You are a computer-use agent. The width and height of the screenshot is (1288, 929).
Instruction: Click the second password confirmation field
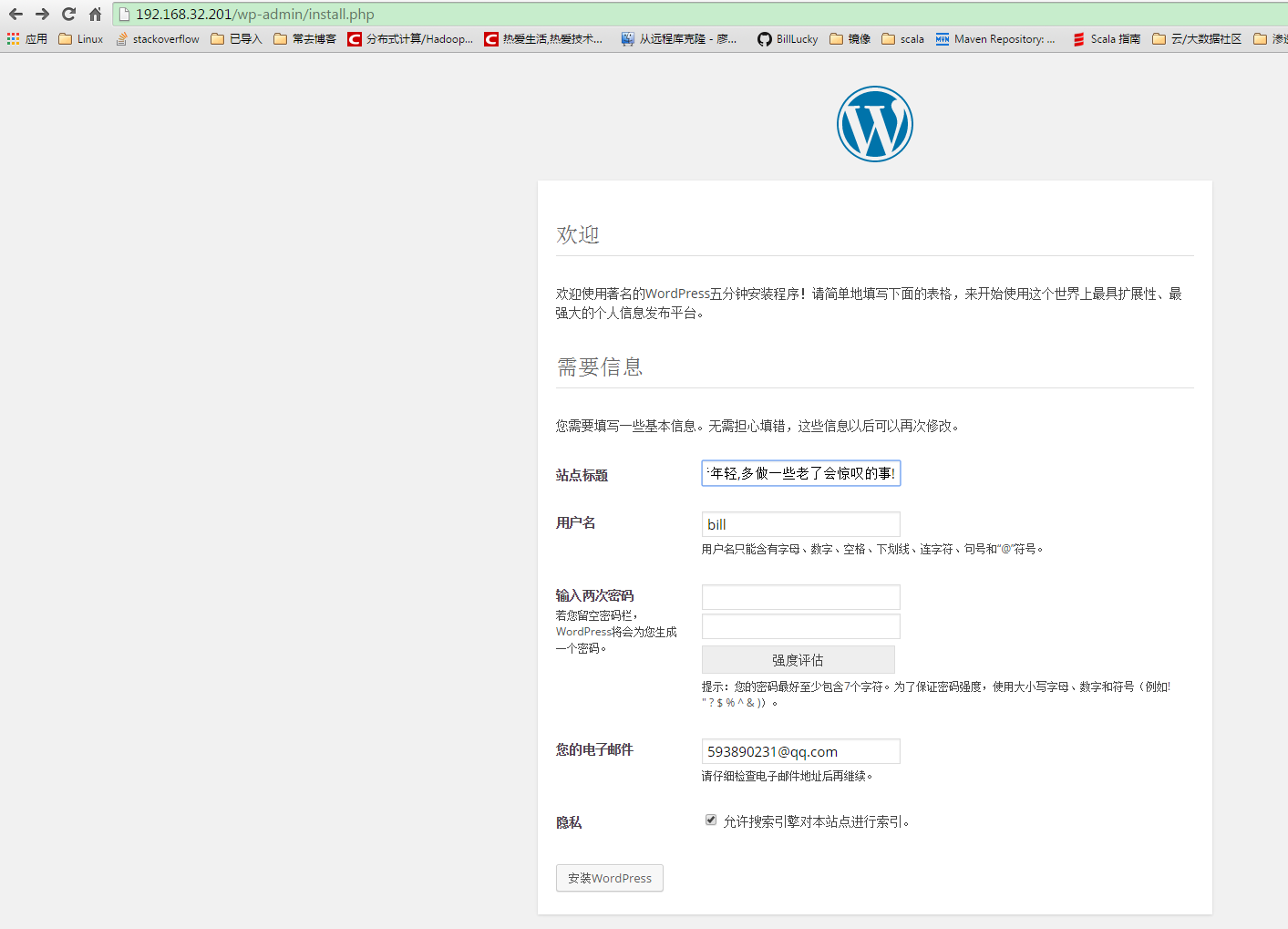(x=801, y=626)
